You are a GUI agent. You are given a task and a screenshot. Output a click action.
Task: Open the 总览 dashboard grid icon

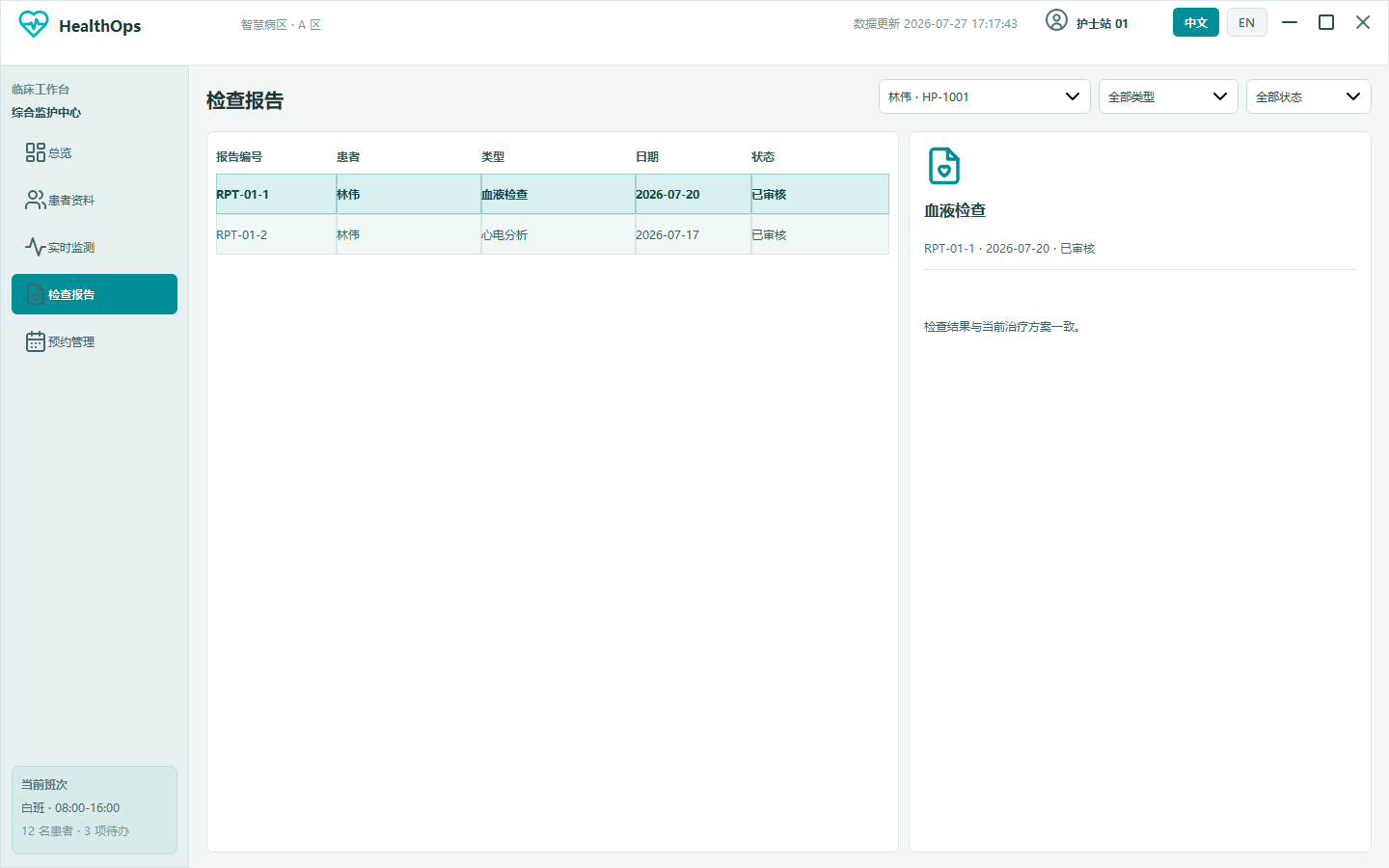36,152
